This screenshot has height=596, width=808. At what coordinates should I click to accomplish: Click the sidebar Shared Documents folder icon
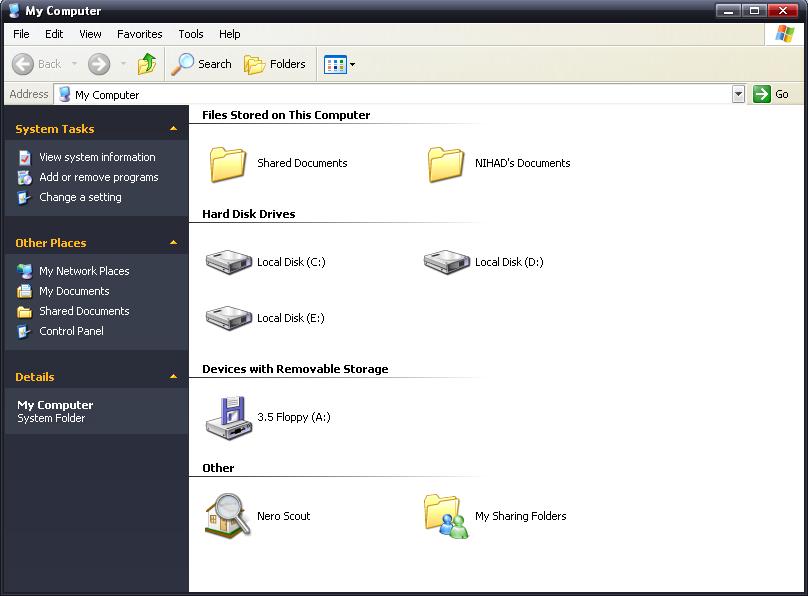tap(24, 312)
